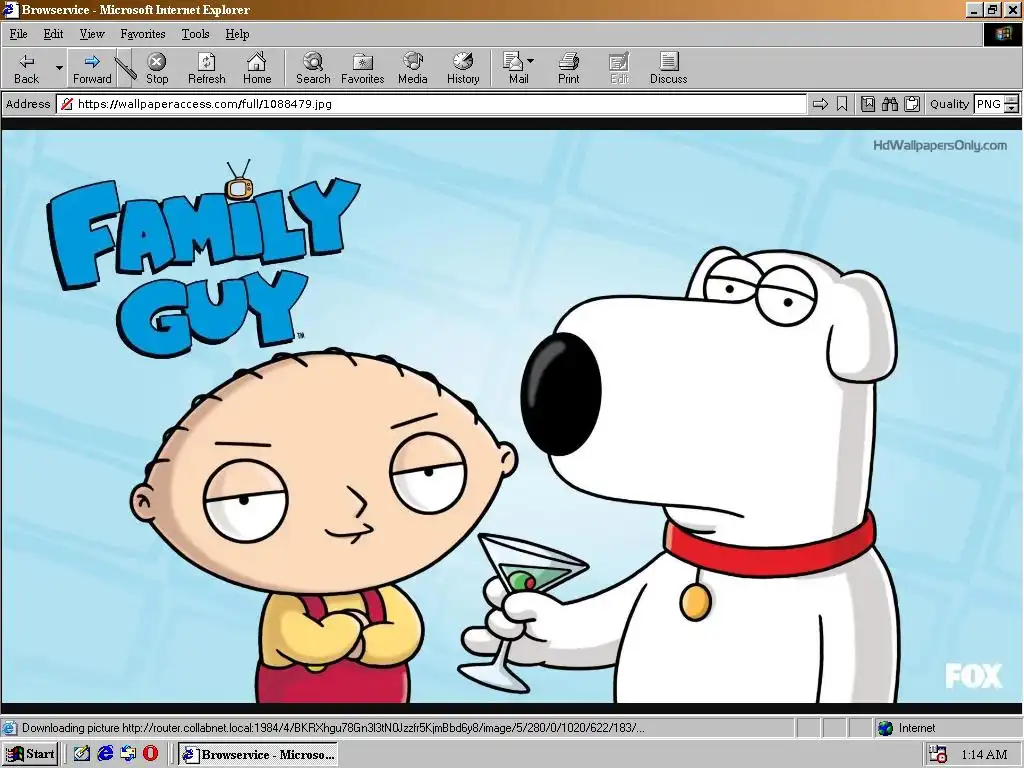The image size is (1024, 768).
Task: Click the sync arrows quick launch icon
Action: tap(128, 754)
